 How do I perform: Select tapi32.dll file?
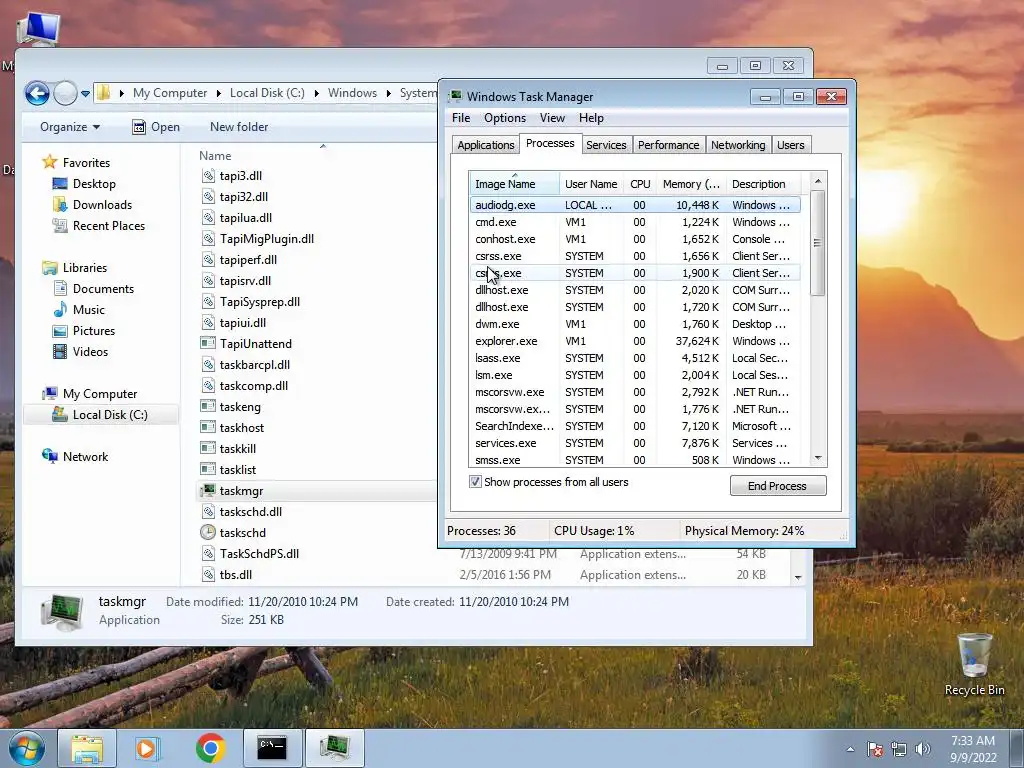(x=244, y=197)
